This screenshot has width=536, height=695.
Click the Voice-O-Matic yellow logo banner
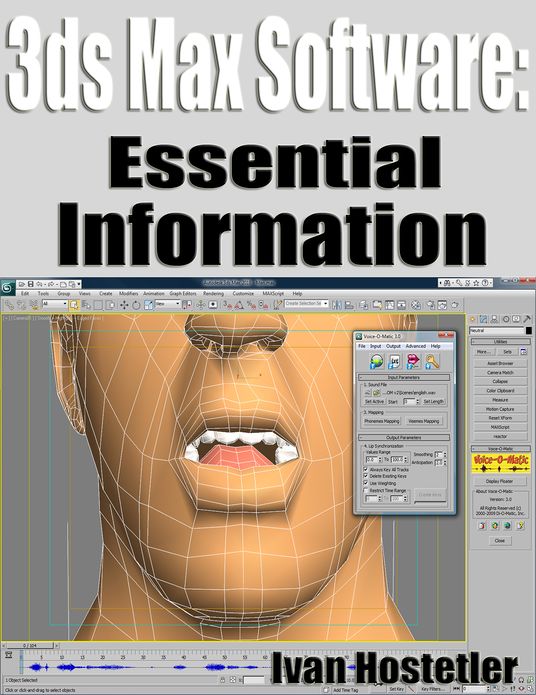[501, 463]
